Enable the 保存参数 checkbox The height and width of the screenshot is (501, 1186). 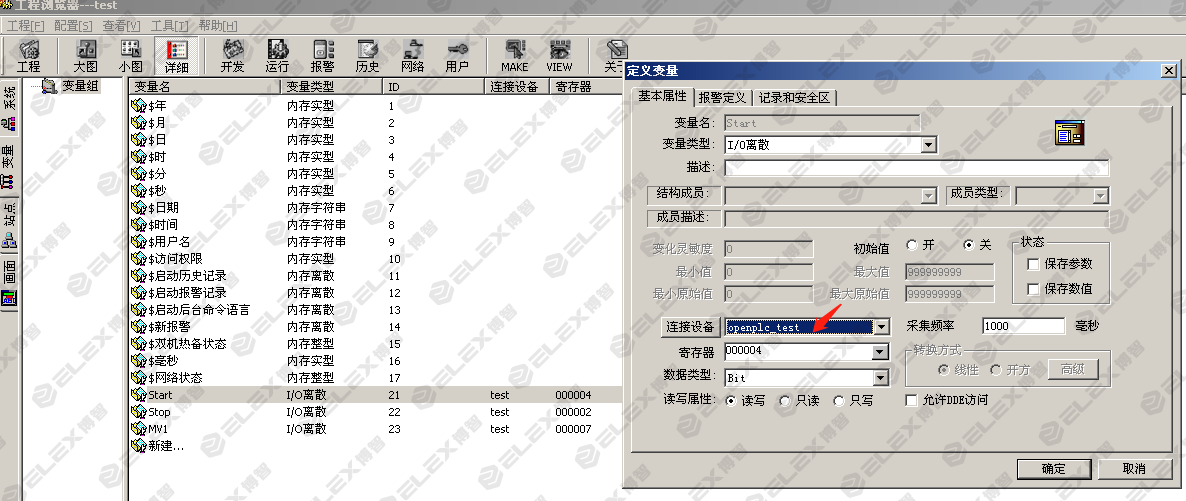1034,264
